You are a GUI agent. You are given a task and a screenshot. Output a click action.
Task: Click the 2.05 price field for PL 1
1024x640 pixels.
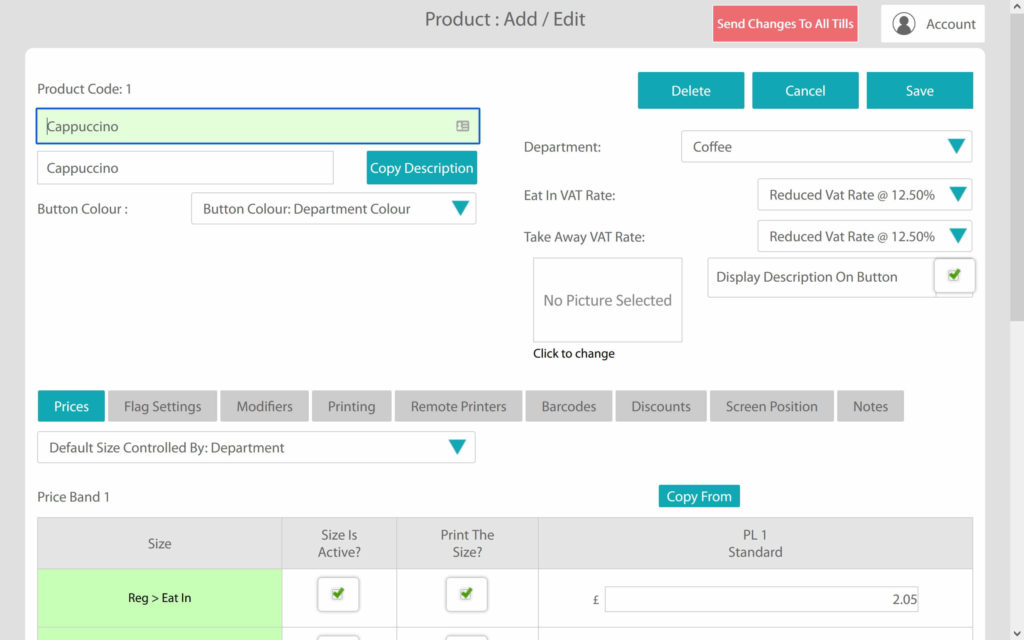(761, 599)
